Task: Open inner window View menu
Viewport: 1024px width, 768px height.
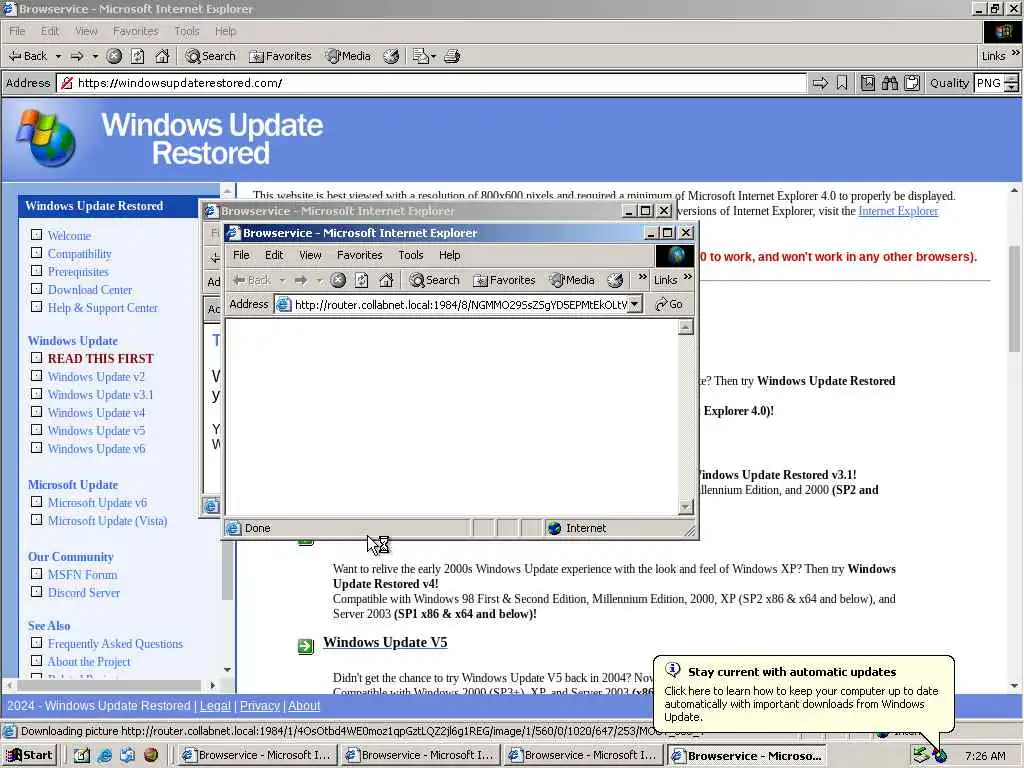Action: click(310, 255)
